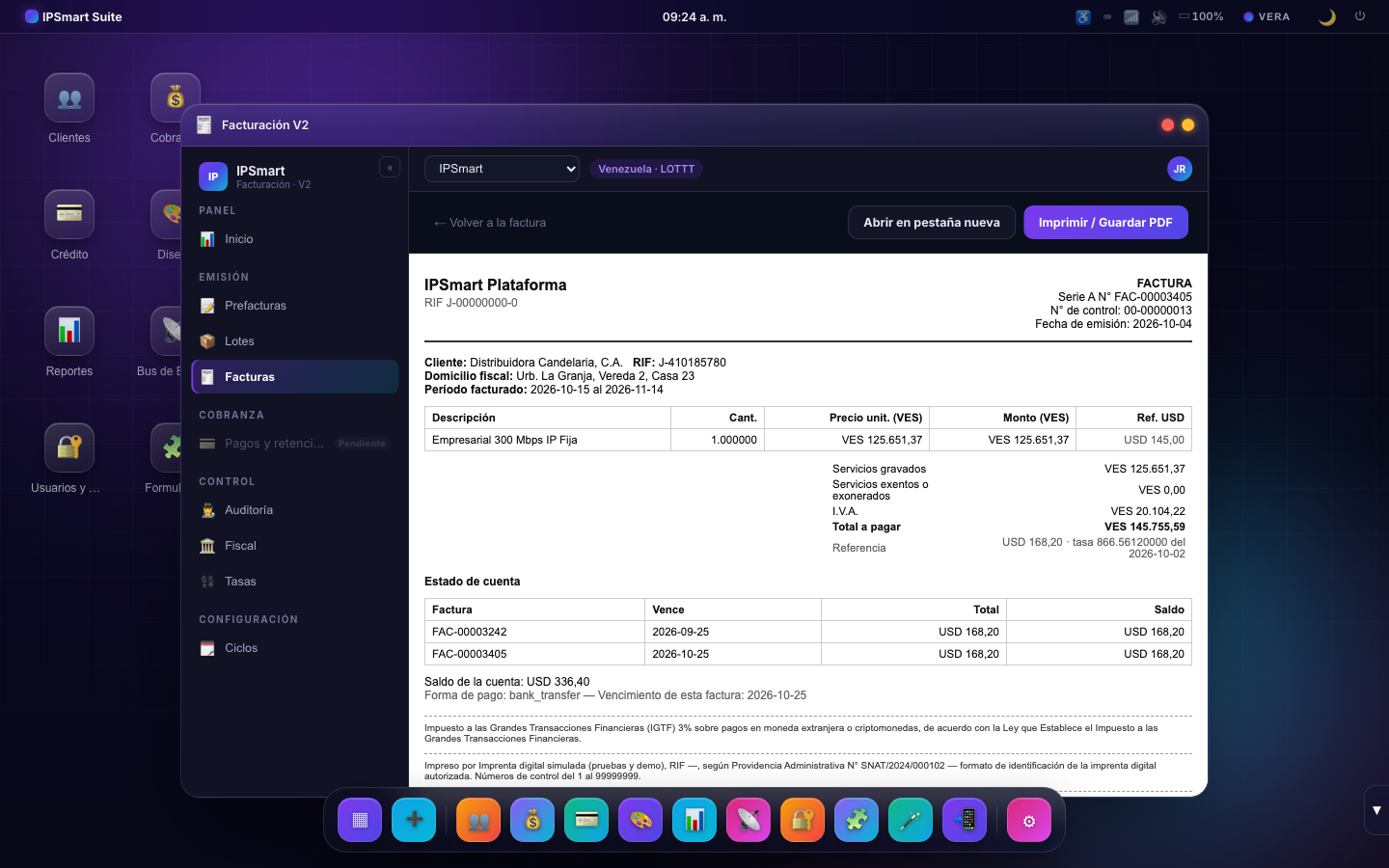Open the magic wand app in the dock

pos(911,821)
